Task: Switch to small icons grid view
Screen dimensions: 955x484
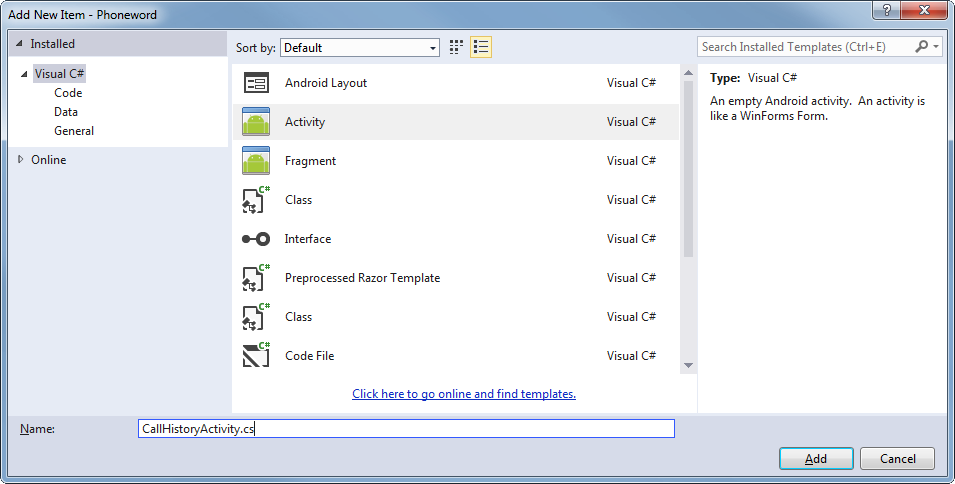Action: pos(457,47)
